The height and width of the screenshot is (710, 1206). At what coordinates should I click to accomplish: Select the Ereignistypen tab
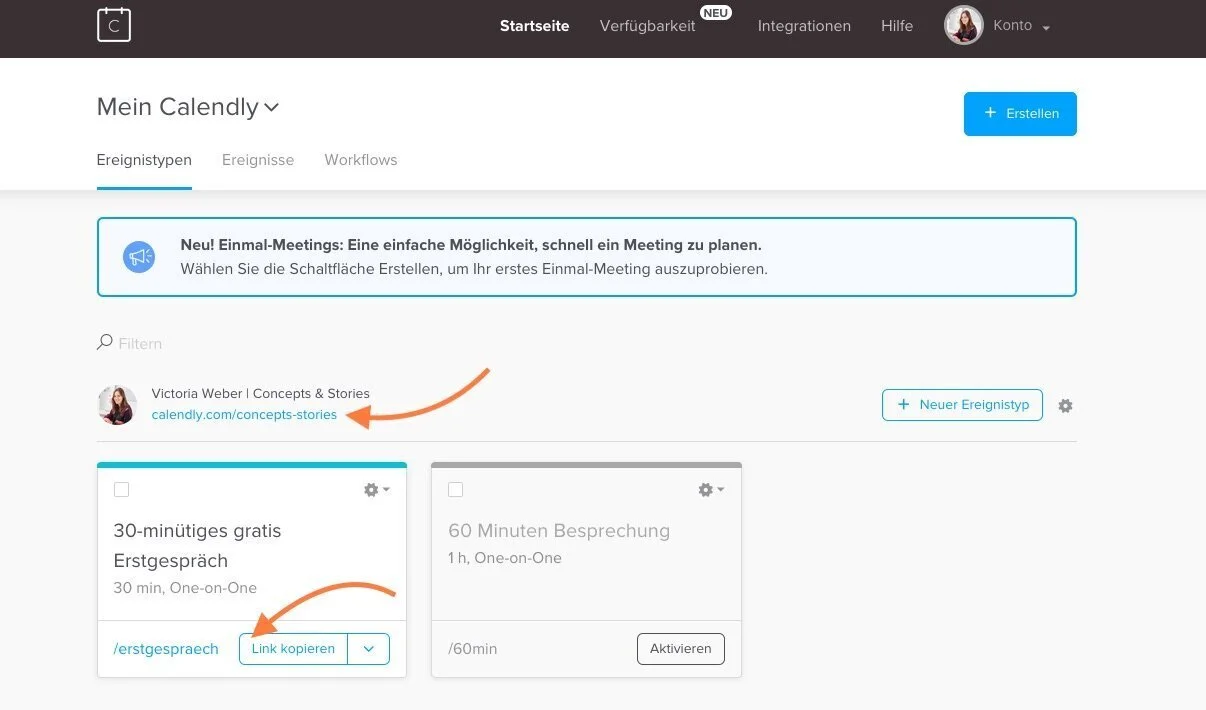coord(144,160)
